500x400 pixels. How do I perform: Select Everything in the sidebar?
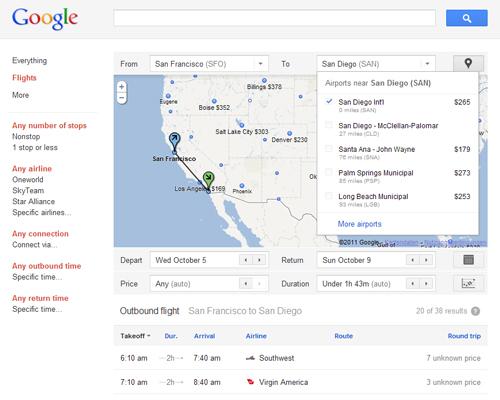(x=30, y=60)
